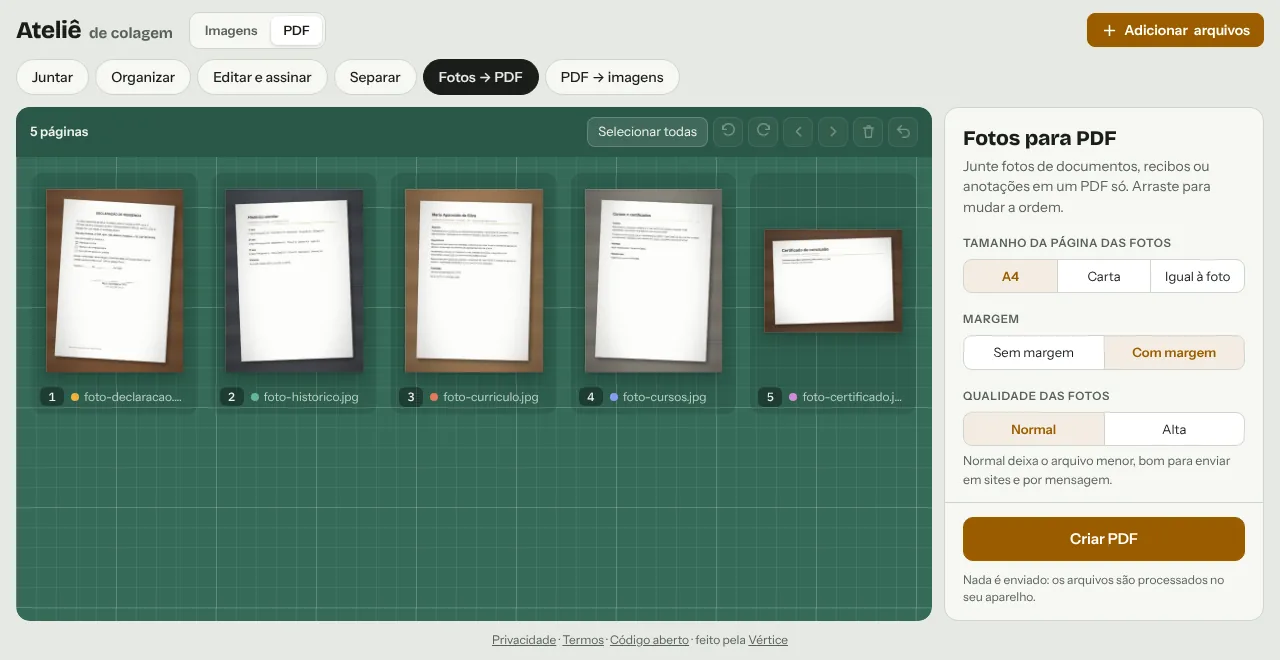Choose A4 page size
1280x660 pixels.
(1010, 277)
